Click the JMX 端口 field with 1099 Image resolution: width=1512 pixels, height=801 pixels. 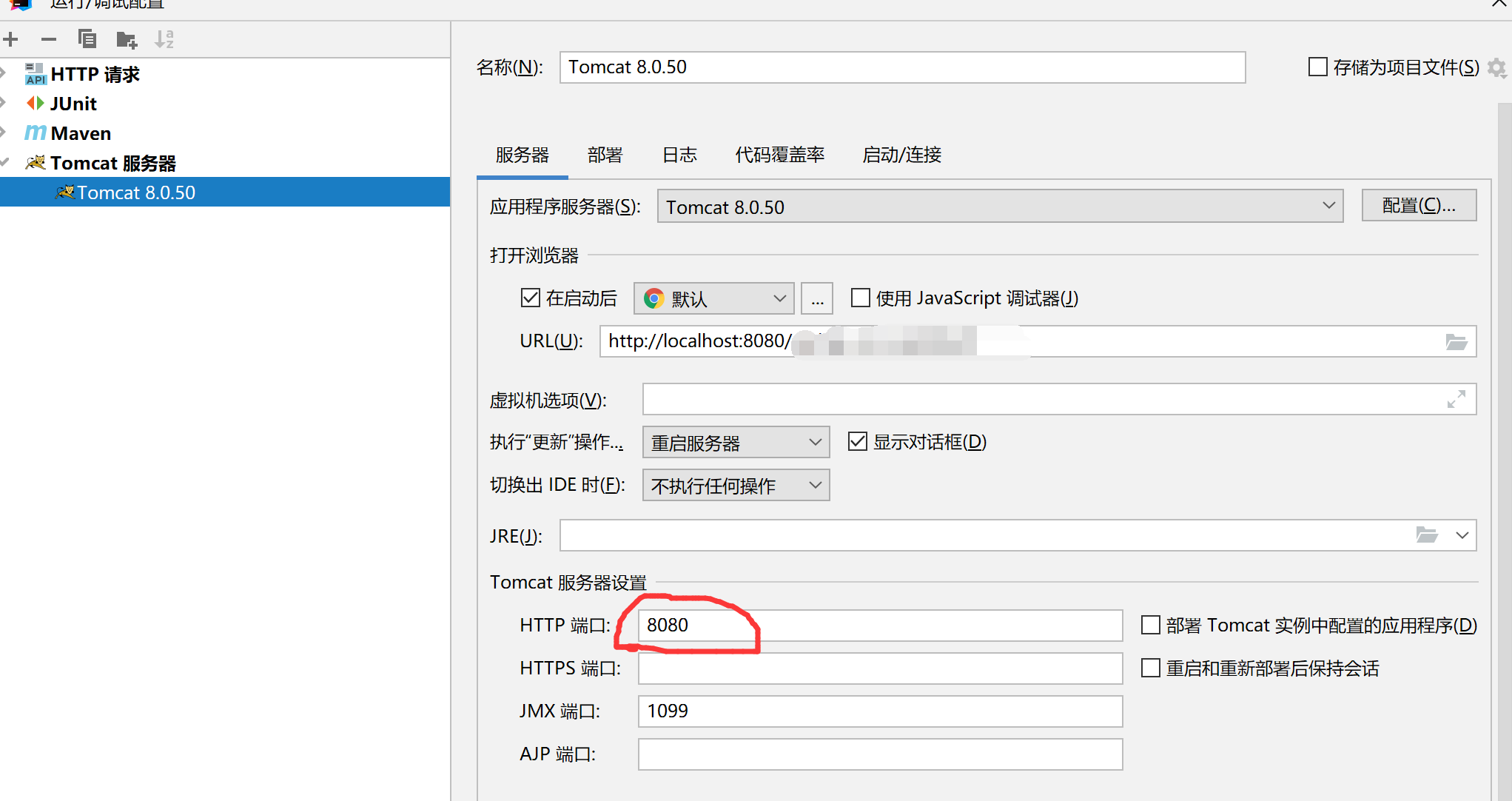(880, 711)
